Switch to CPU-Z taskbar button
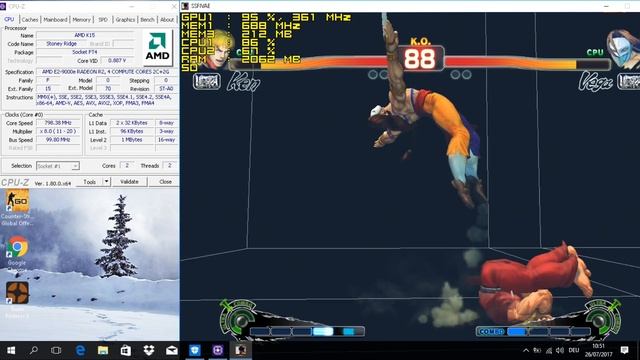Screen dimensions: 640x360 coord(218,350)
